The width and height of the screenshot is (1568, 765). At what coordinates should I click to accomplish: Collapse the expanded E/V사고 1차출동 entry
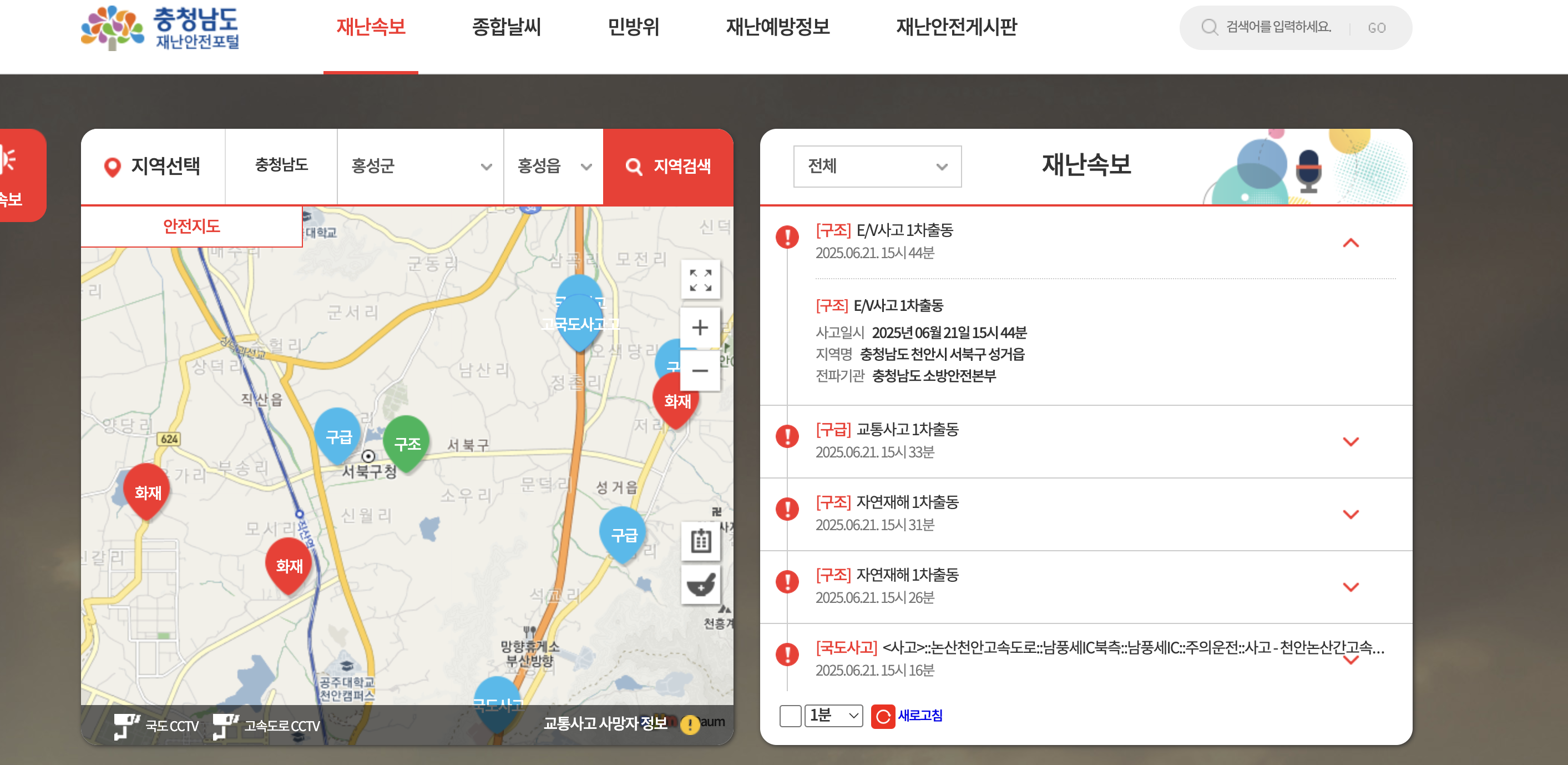[1350, 243]
